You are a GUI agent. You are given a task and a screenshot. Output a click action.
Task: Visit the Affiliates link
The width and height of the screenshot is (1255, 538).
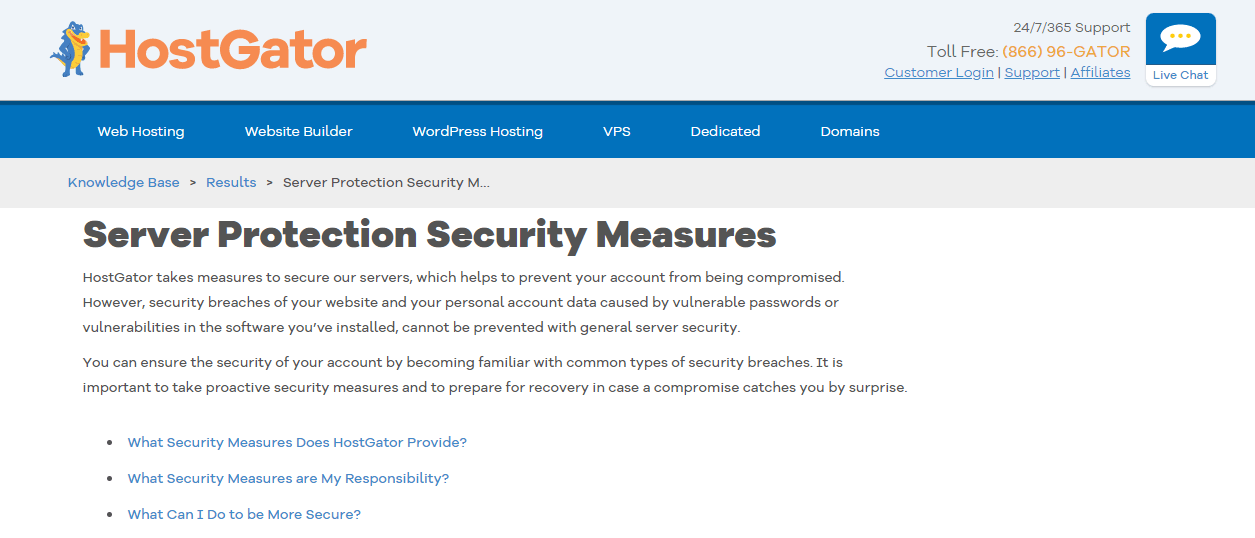(1100, 72)
